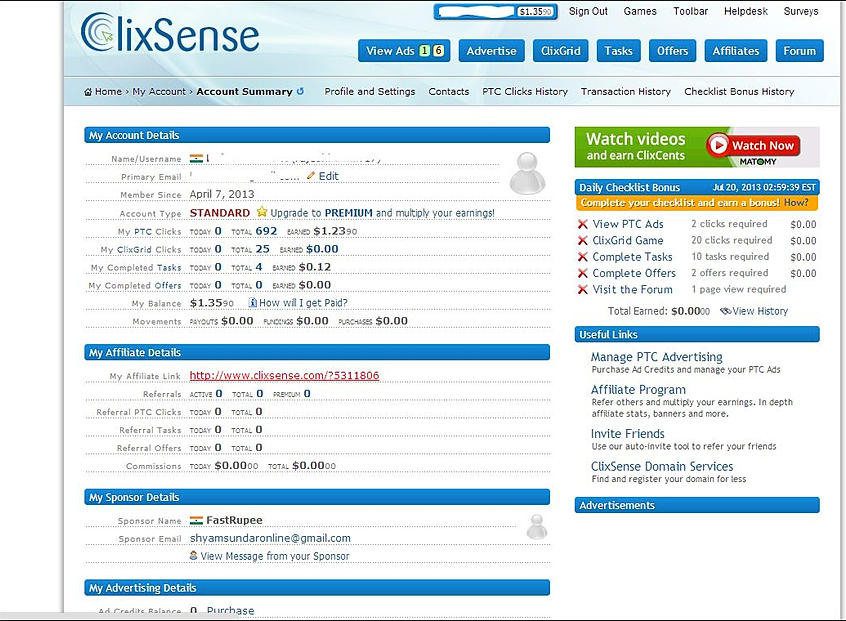Click the red X next to Complete Tasks
The width and height of the screenshot is (846, 621).
583,257
